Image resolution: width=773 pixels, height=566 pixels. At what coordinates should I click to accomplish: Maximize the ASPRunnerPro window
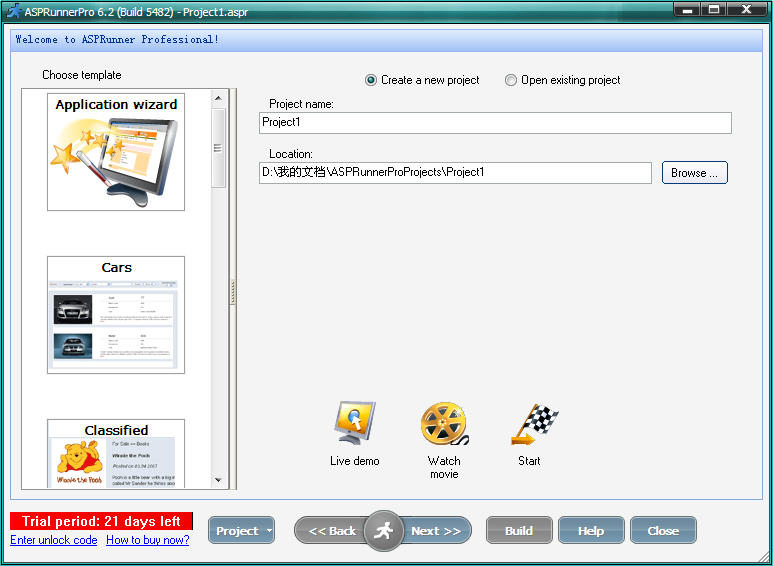pos(714,9)
